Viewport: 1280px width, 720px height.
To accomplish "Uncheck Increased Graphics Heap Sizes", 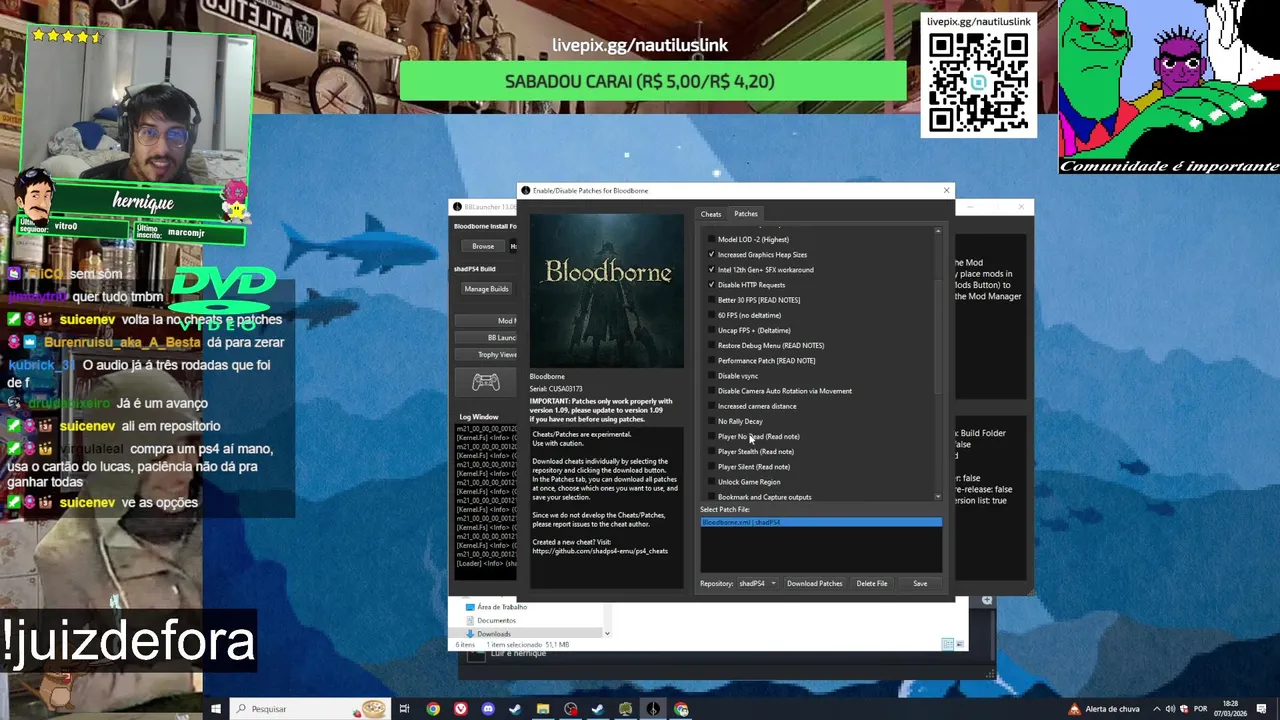I will pyautogui.click(x=712, y=254).
